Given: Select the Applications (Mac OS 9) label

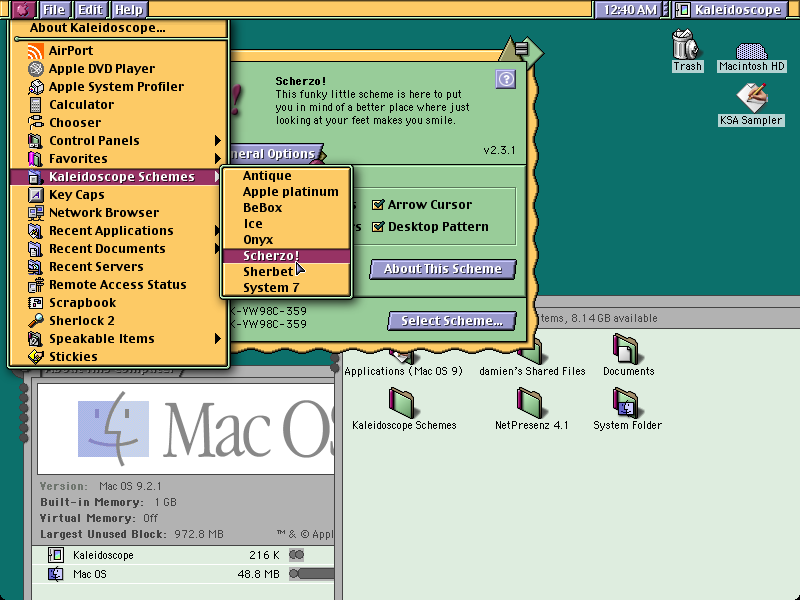Looking at the screenshot, I should [403, 371].
